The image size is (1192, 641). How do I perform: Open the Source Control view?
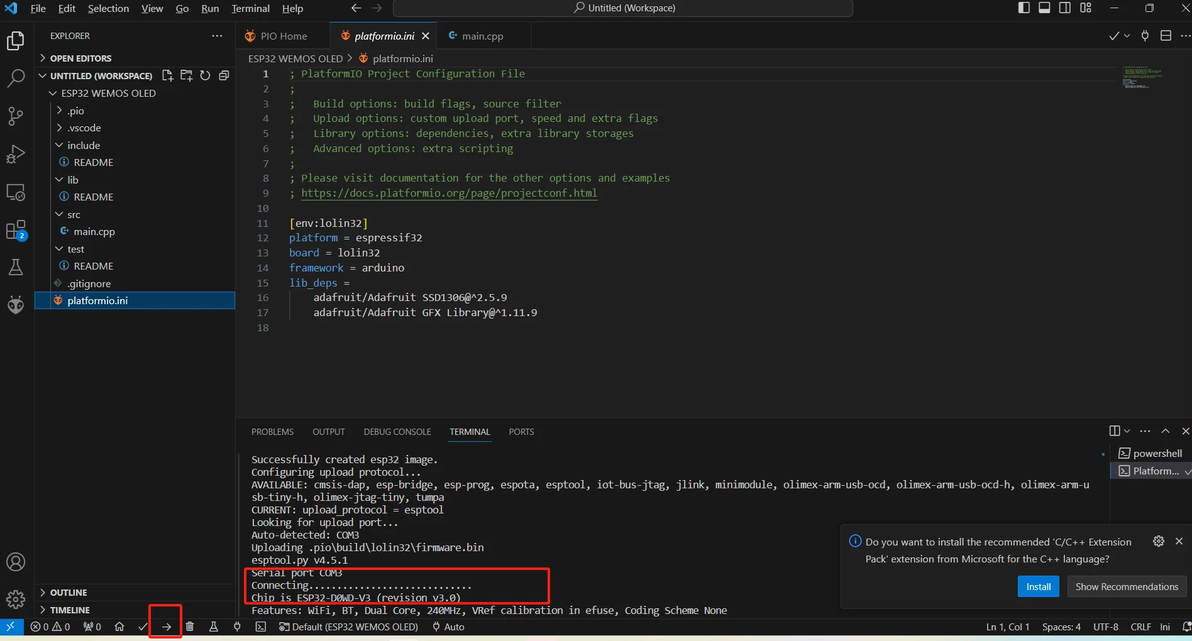[x=15, y=116]
